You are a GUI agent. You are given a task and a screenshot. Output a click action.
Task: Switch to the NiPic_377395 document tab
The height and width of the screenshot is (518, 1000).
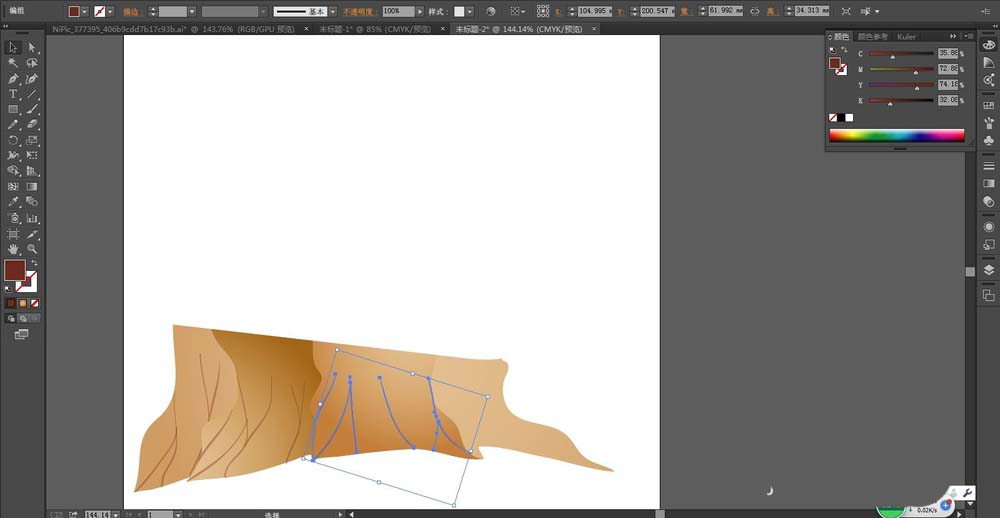point(173,29)
